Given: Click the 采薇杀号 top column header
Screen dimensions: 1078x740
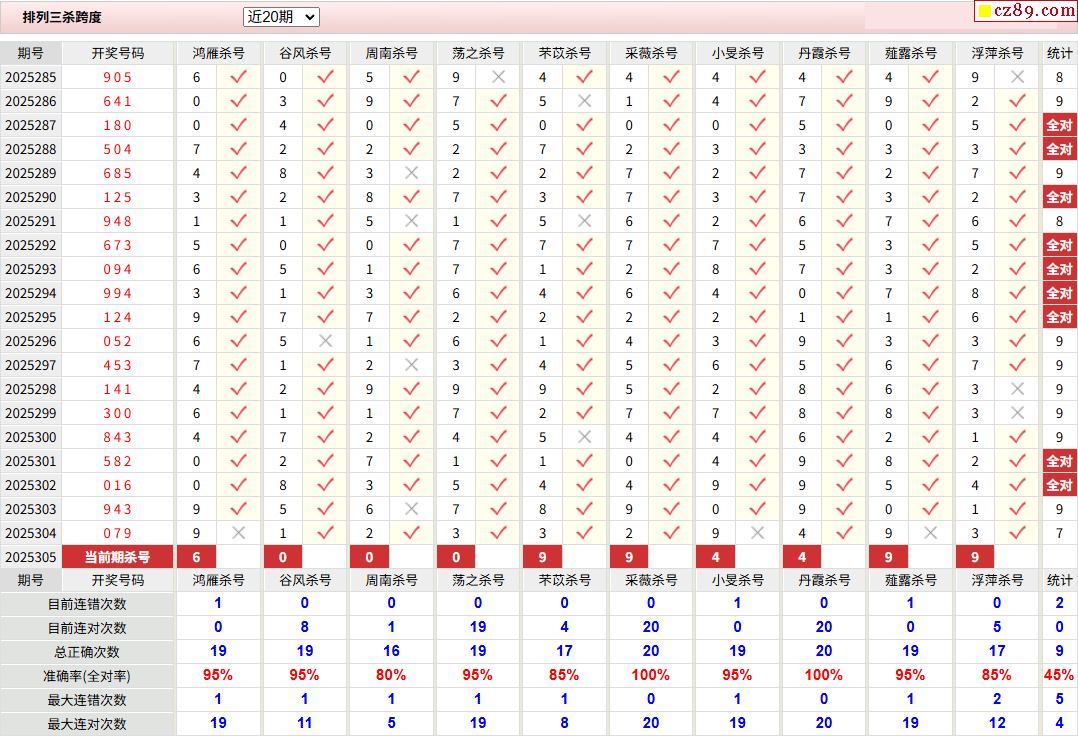Looking at the screenshot, I should click(x=651, y=54).
